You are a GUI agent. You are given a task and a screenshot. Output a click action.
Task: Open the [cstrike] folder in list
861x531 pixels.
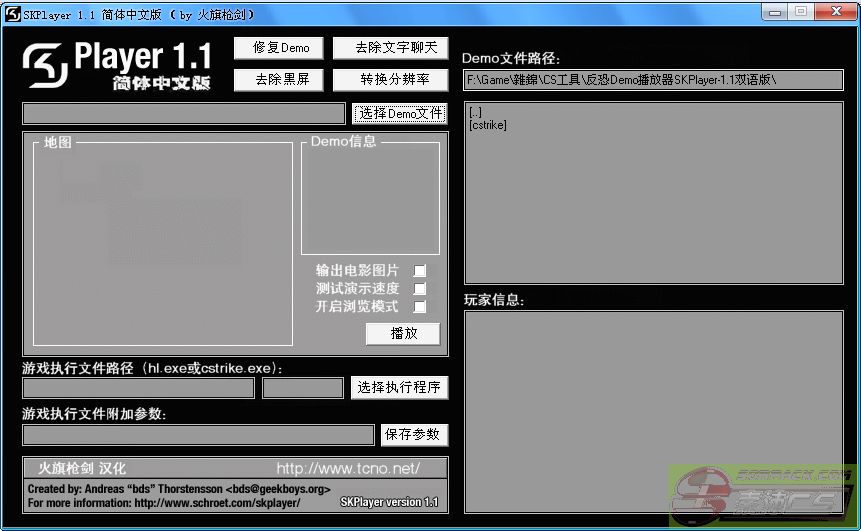tap(488, 125)
